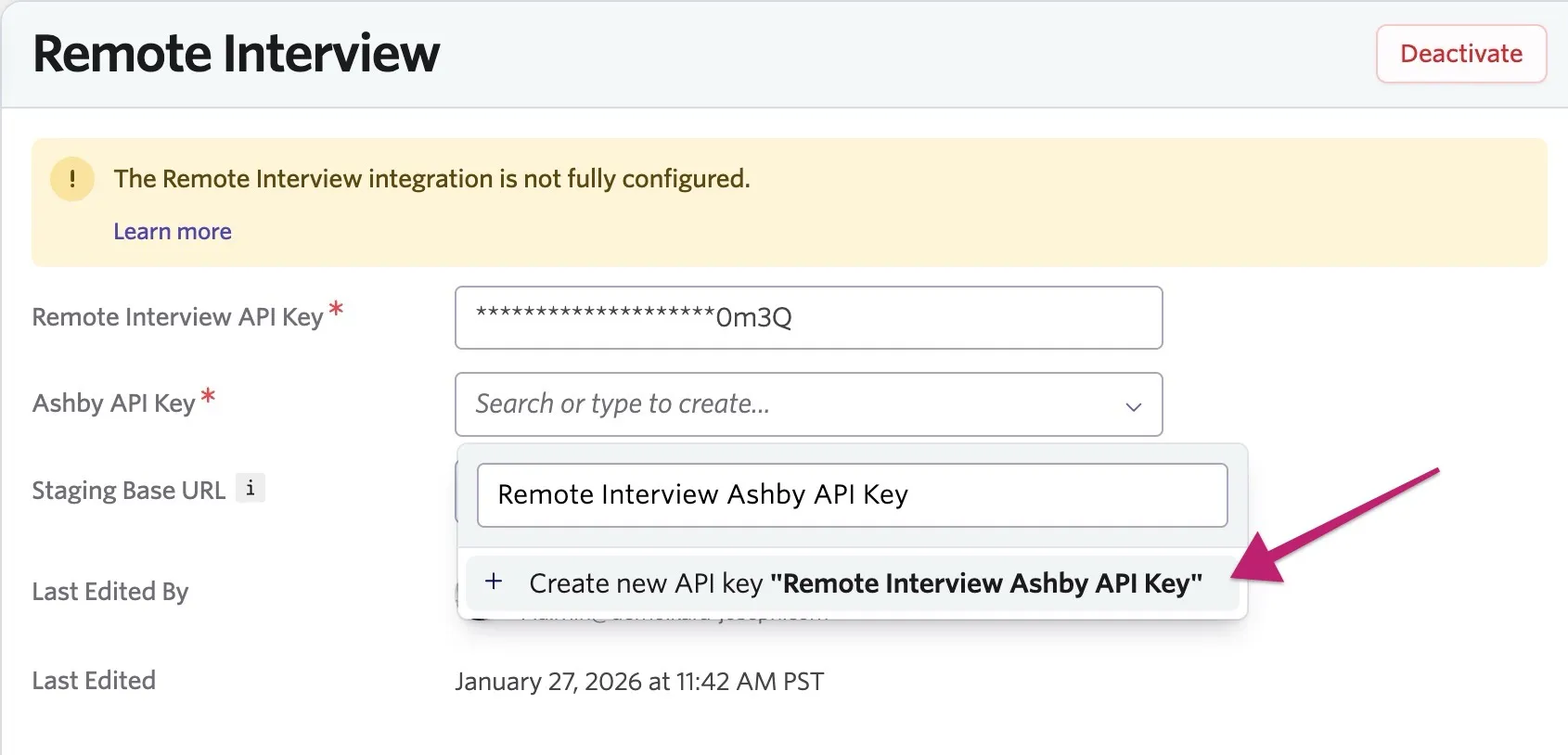
Task: Click the January 27, 2026 timestamp text
Action: click(639, 682)
